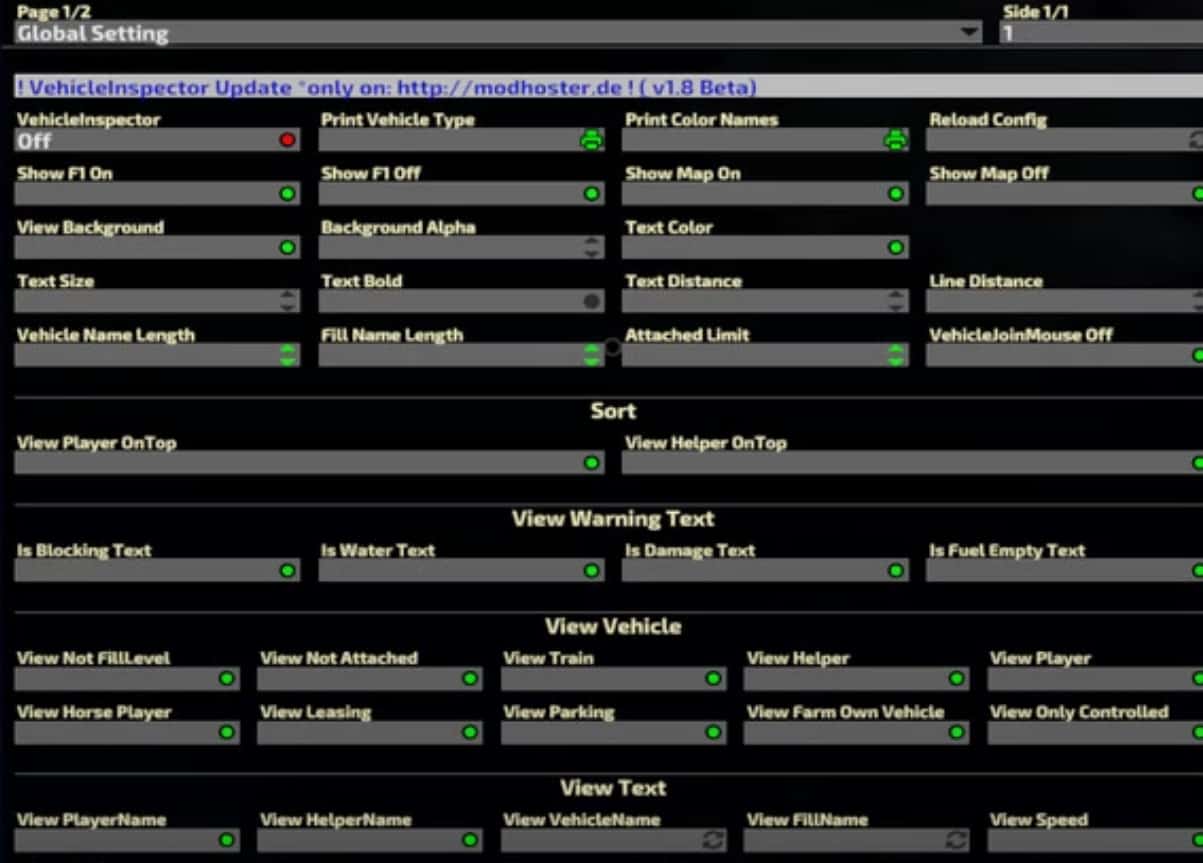Screen dimensions: 1203x863
Task: Click the Print Color Names printer icon
Action: (x=895, y=141)
